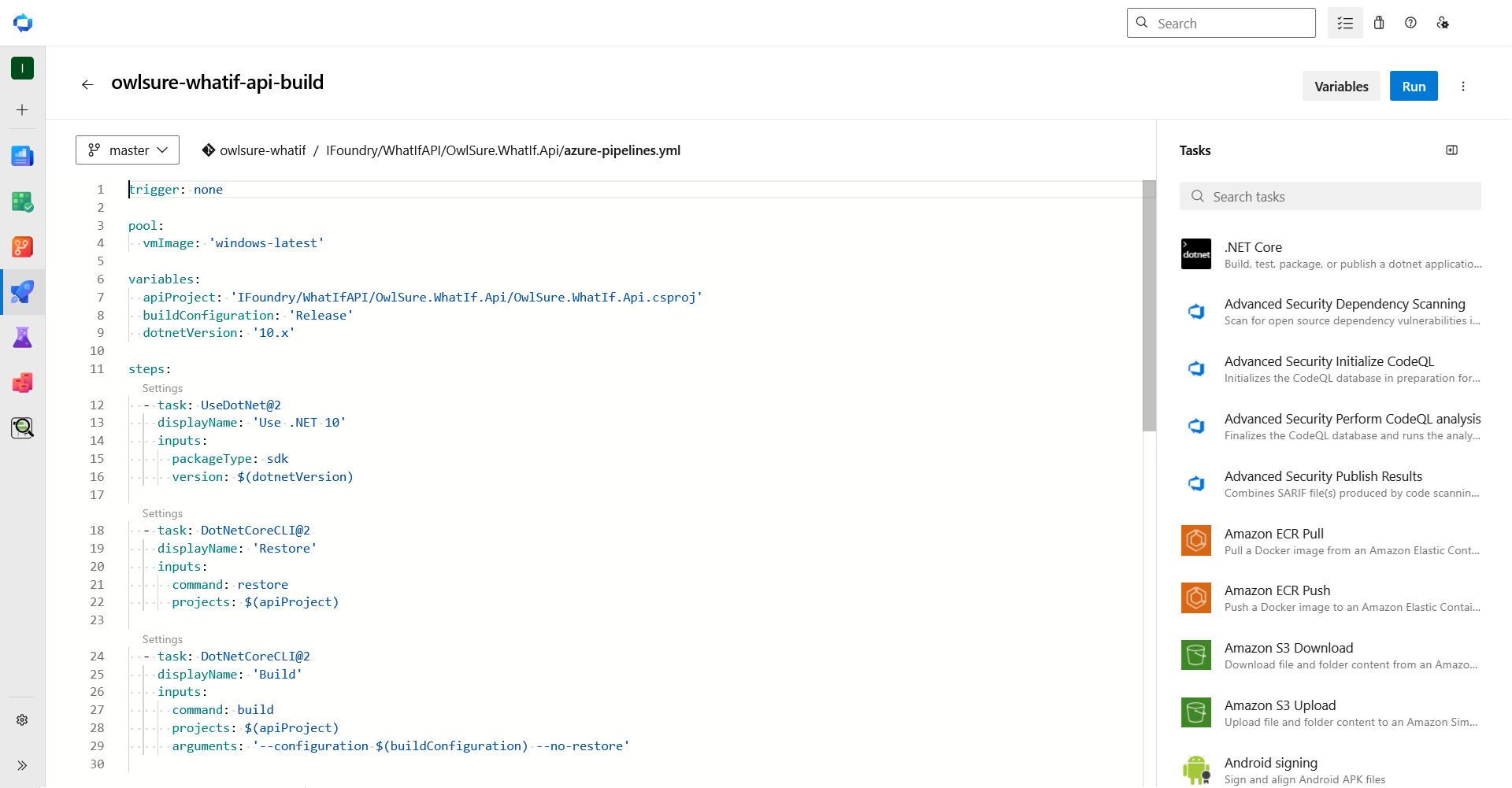
Task: Focus the Search tasks field
Action: click(1330, 196)
